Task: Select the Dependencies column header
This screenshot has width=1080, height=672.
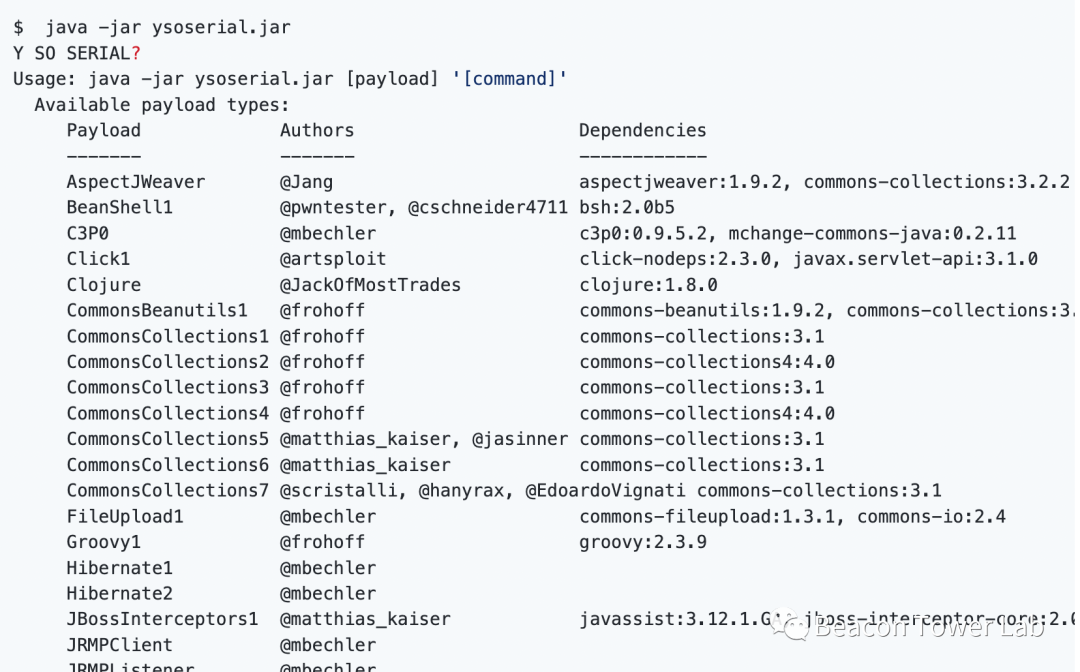Action: click(642, 130)
